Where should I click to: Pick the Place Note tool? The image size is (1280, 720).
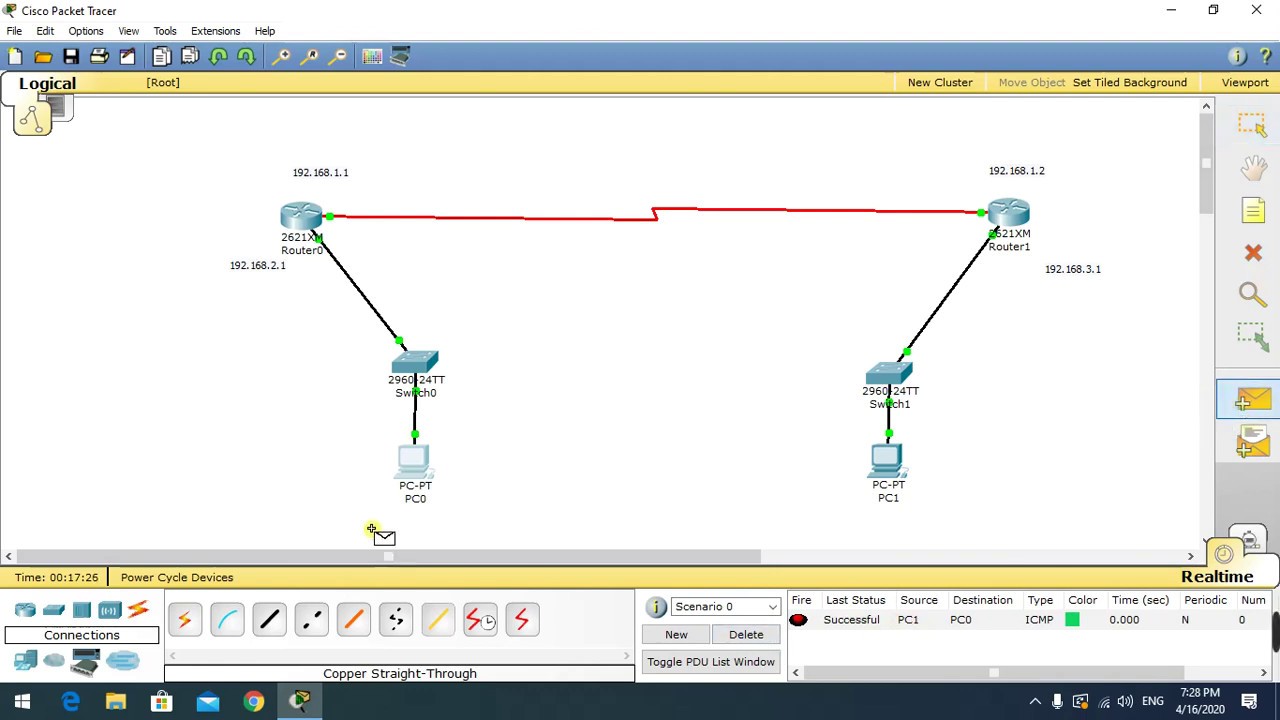coord(1252,210)
